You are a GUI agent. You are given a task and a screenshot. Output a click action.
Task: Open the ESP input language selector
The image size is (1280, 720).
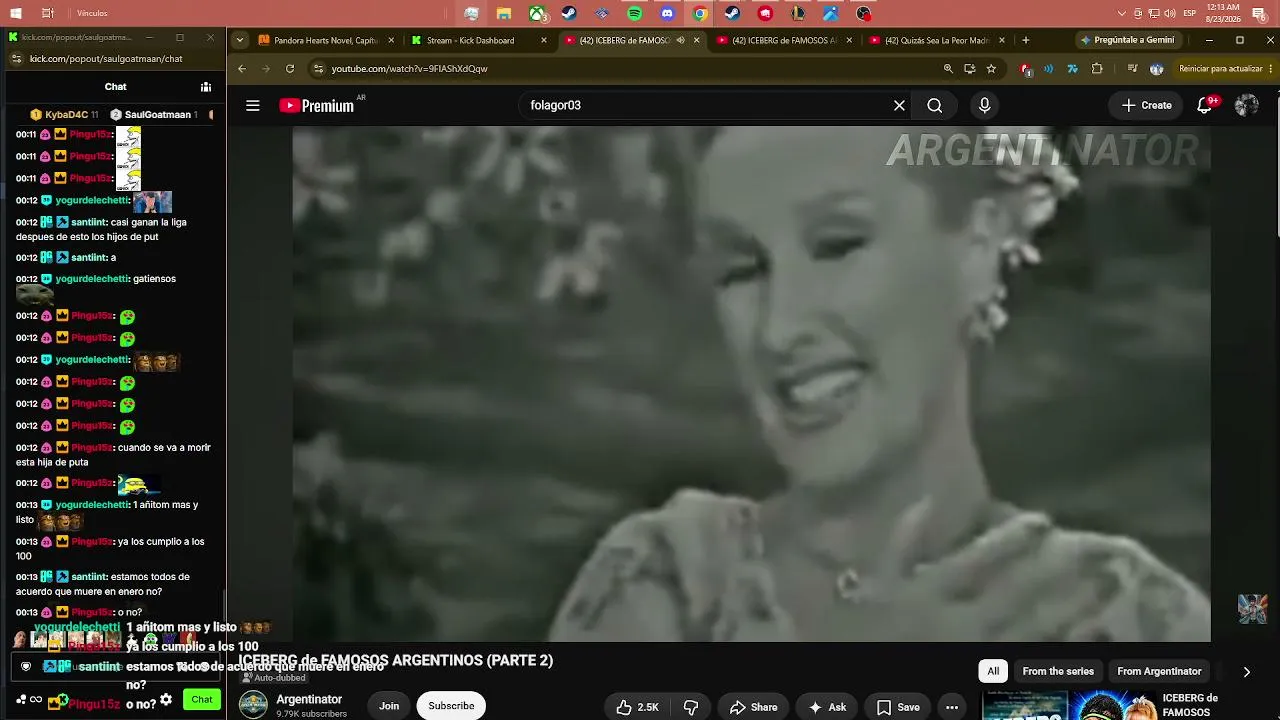(x=1190, y=13)
